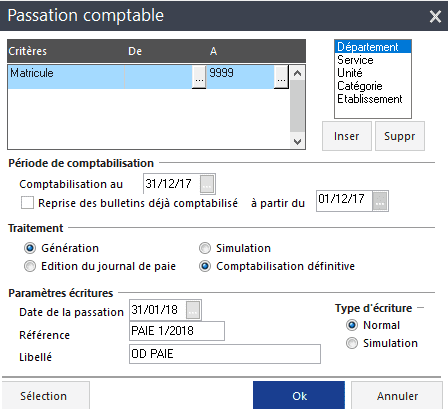
Task: Select Edition du journal de paie option
Action: (x=30, y=266)
